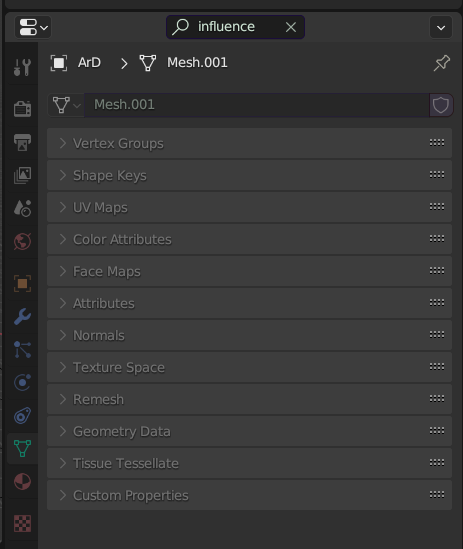
Task: Open Particles properties tab
Action: 22,349
